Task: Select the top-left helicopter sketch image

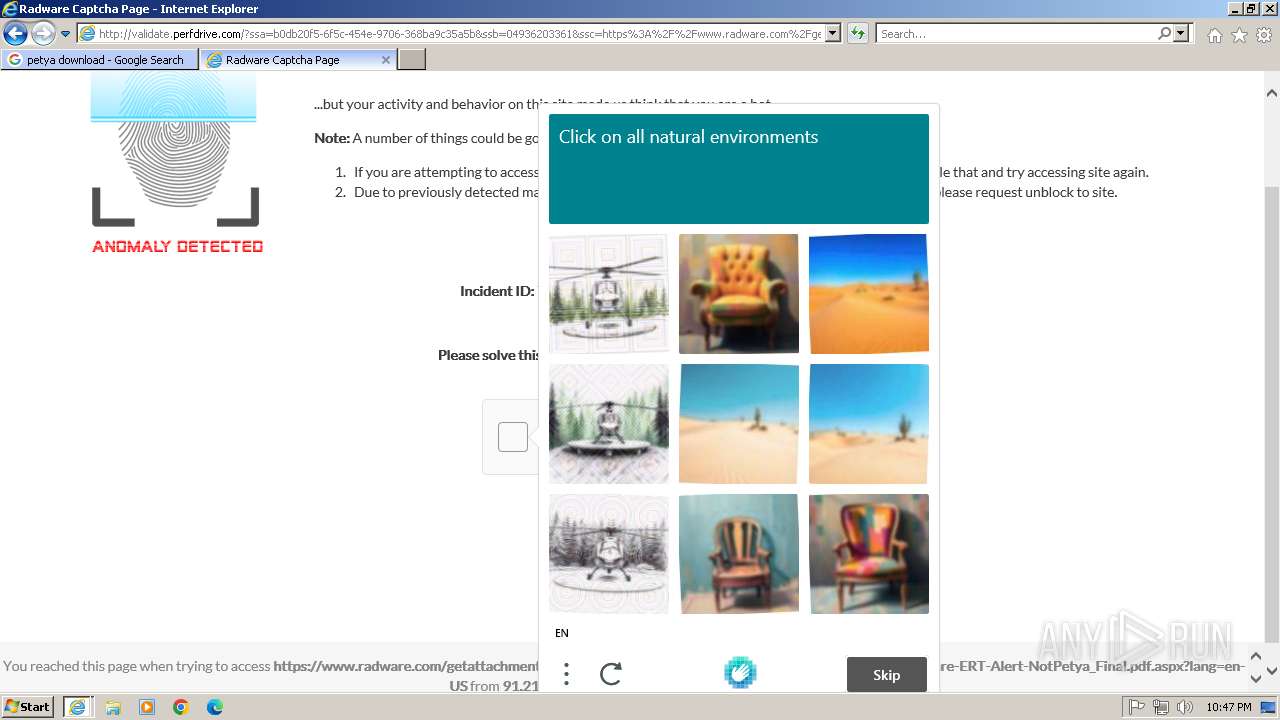Action: click(609, 294)
